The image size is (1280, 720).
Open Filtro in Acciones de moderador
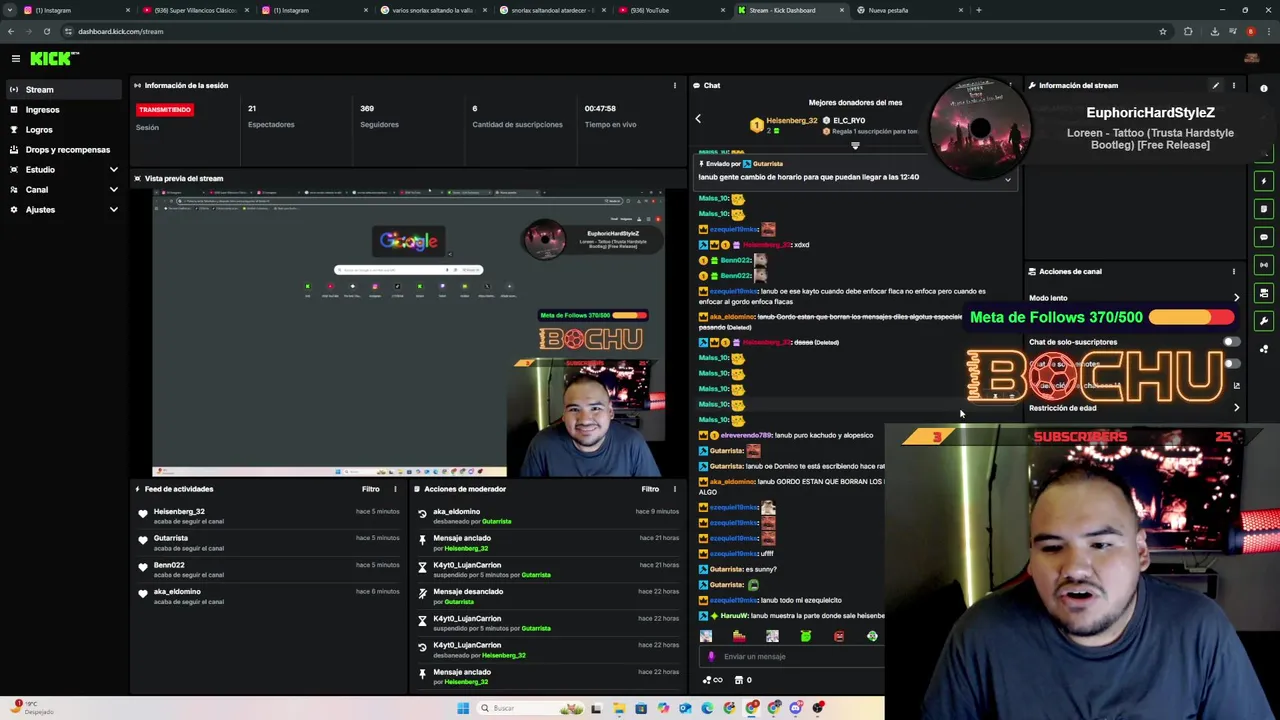click(650, 489)
